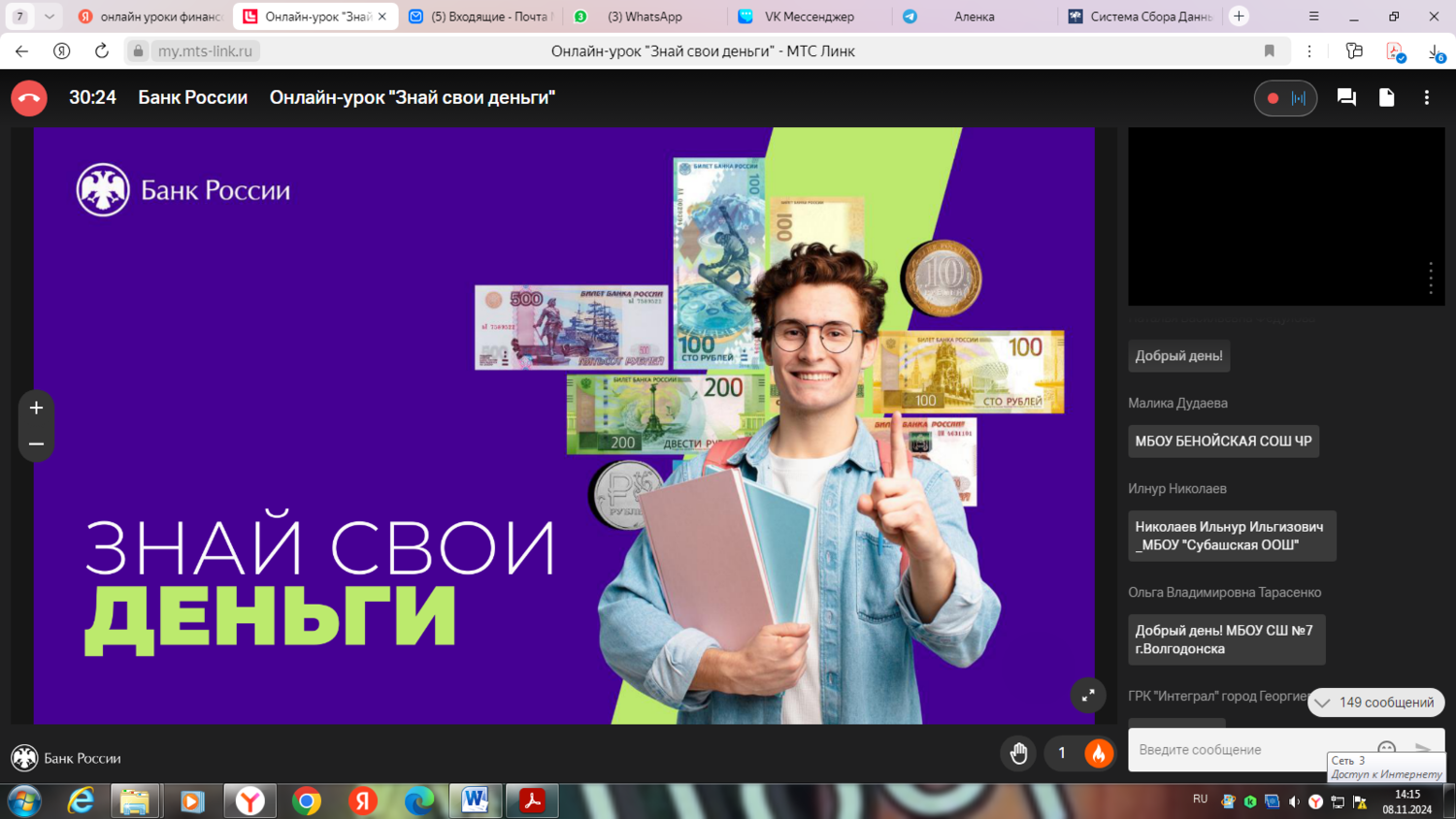Click chat author Малика Дудаева
The image size is (1456, 819).
tap(1177, 403)
